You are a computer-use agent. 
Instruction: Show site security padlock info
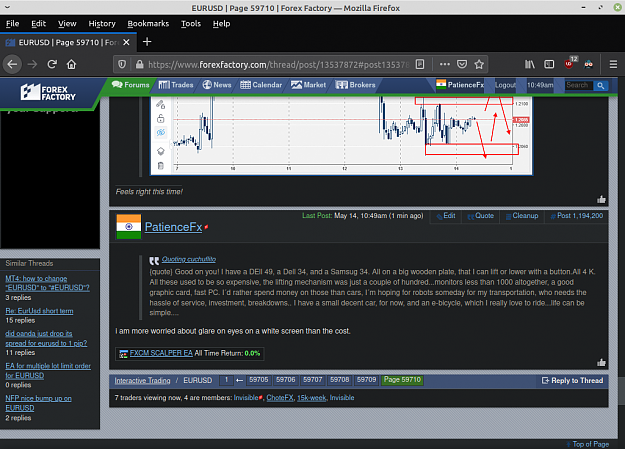(139, 64)
